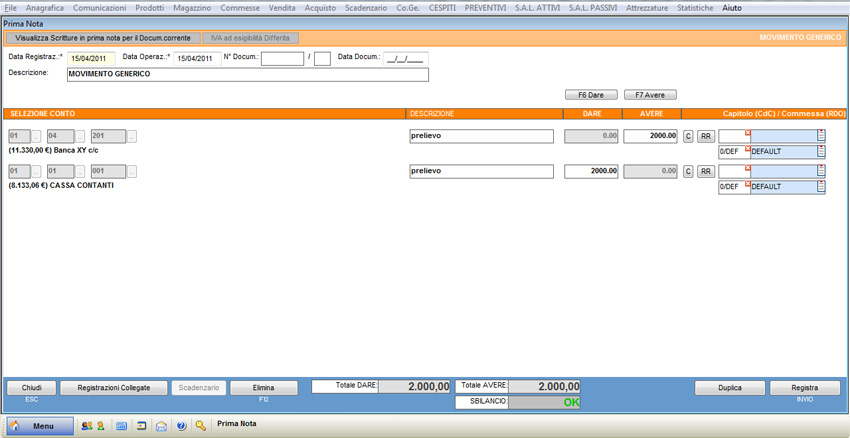Screen dimensions: 850x438
Task: Open account lookup next to code 201
Action: (x=132, y=136)
